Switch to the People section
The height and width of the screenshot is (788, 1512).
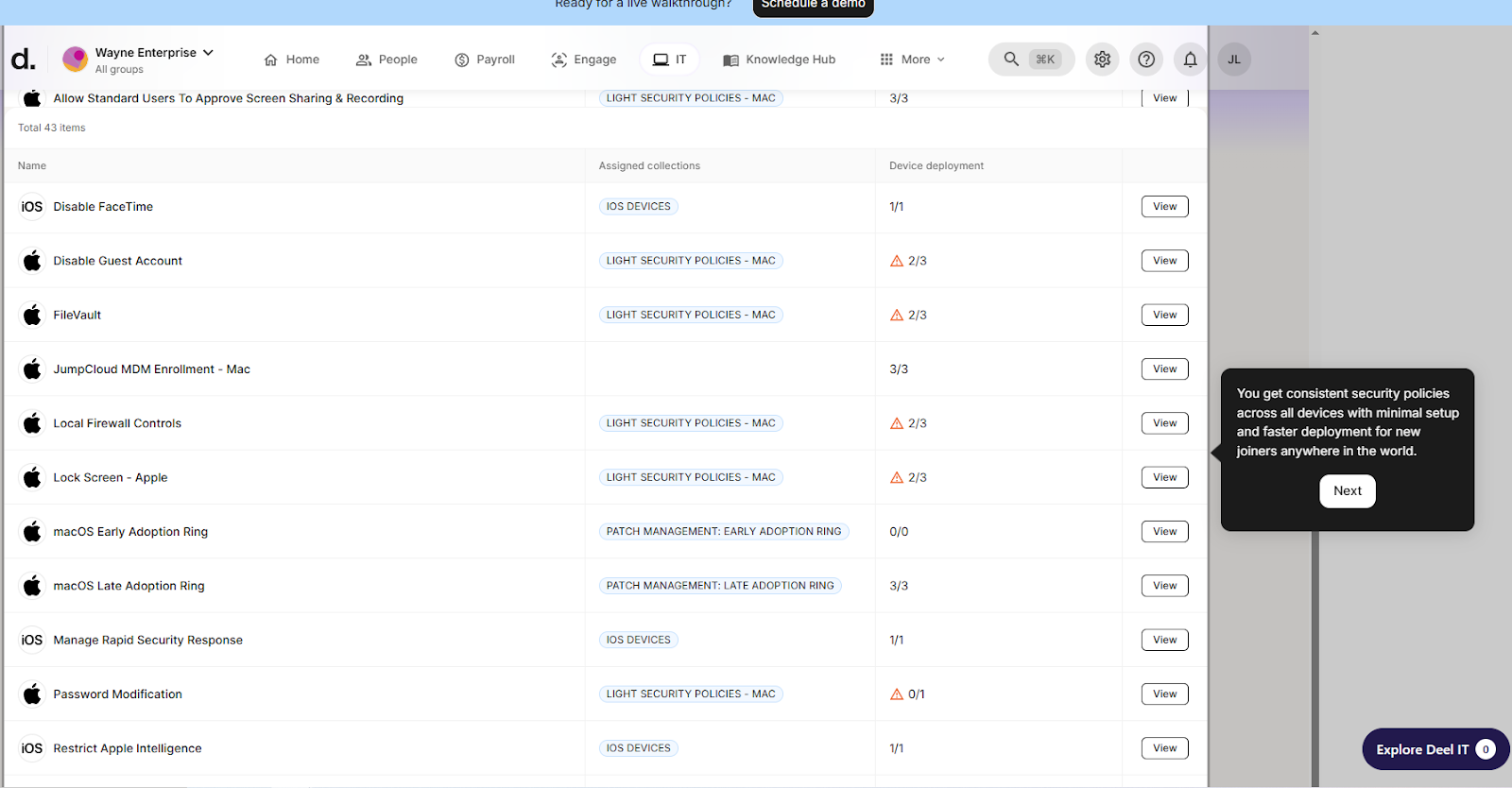(x=387, y=60)
